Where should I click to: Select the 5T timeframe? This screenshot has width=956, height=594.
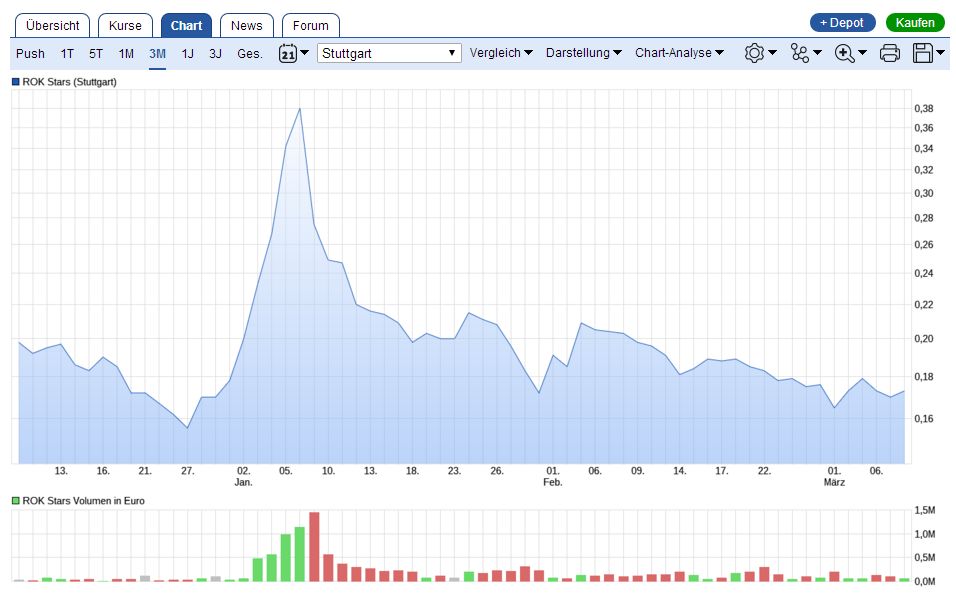coord(96,54)
